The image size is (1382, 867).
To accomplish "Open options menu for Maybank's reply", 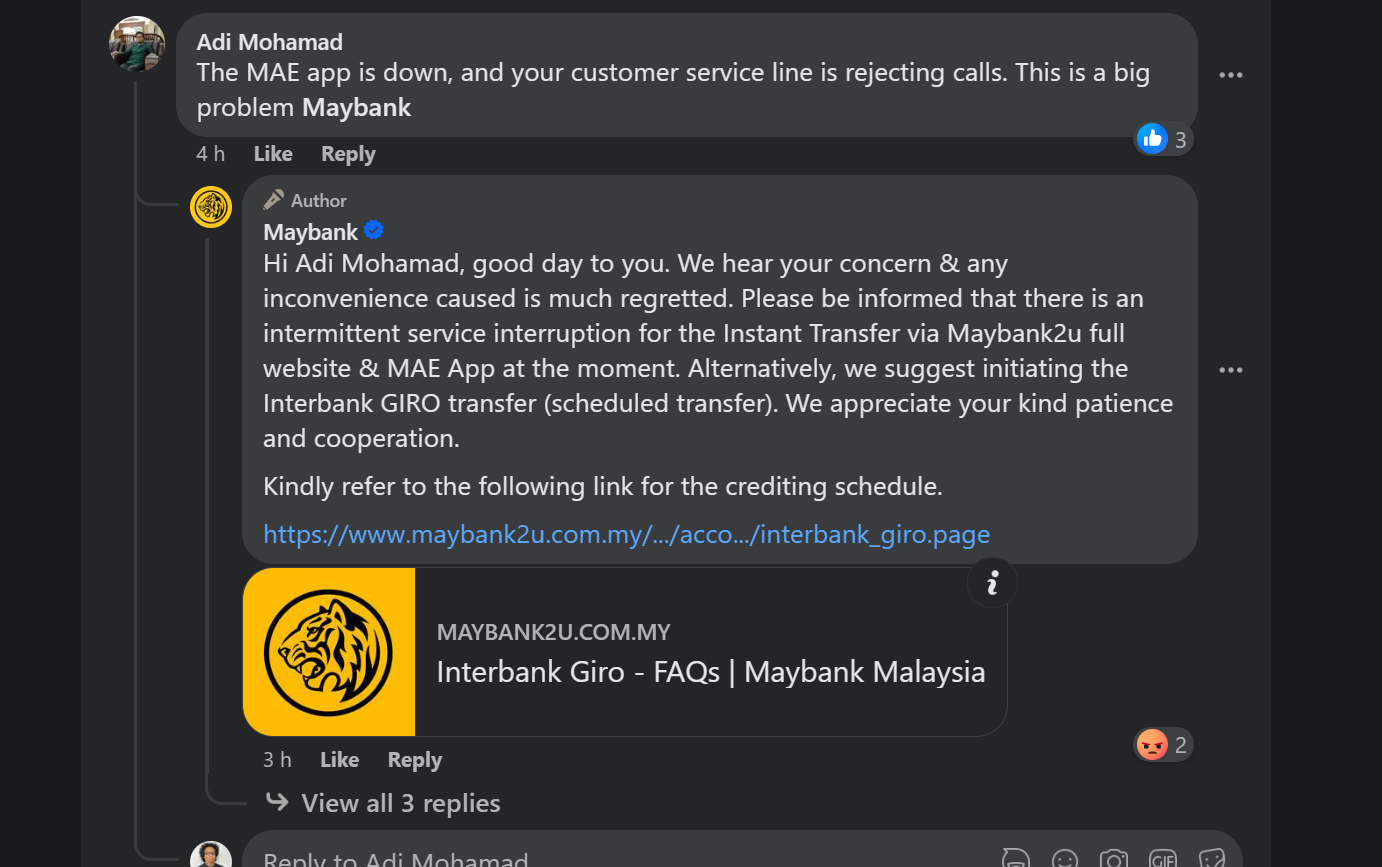I will pos(1231,370).
